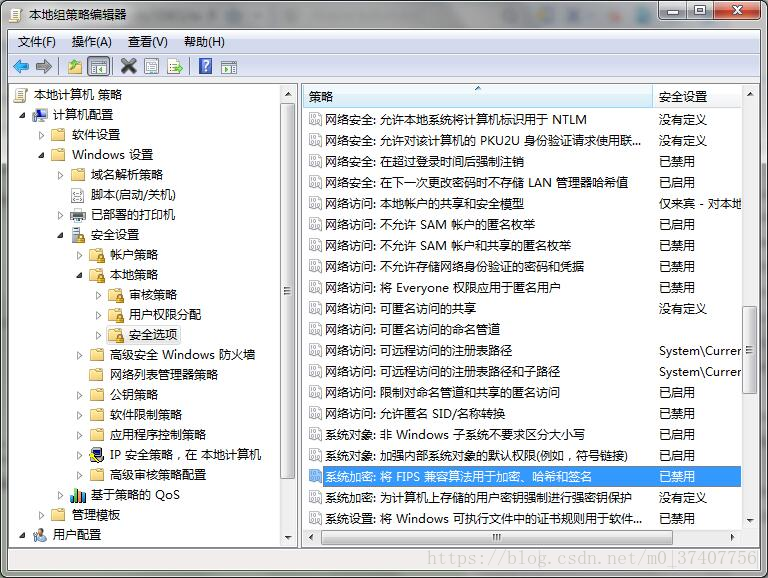The width and height of the screenshot is (768, 578).
Task: Click the policy list vertical scrollbar thumb
Action: tap(749, 350)
